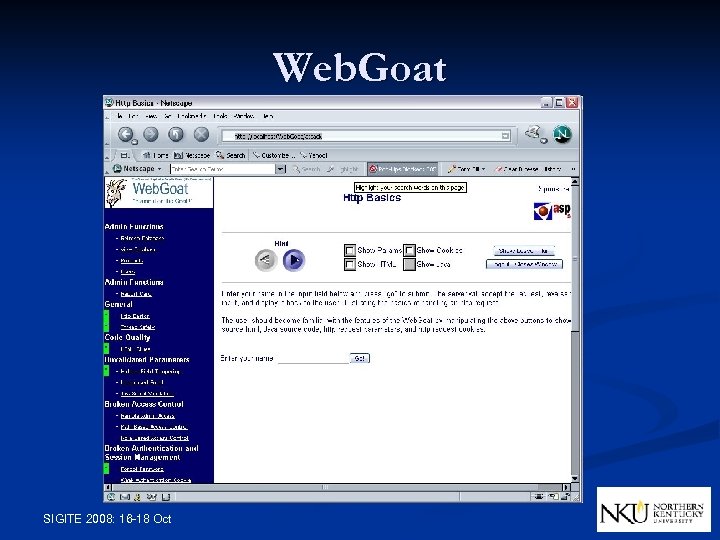
Task: Click the toolbar overflow chevron
Action: click(573, 169)
